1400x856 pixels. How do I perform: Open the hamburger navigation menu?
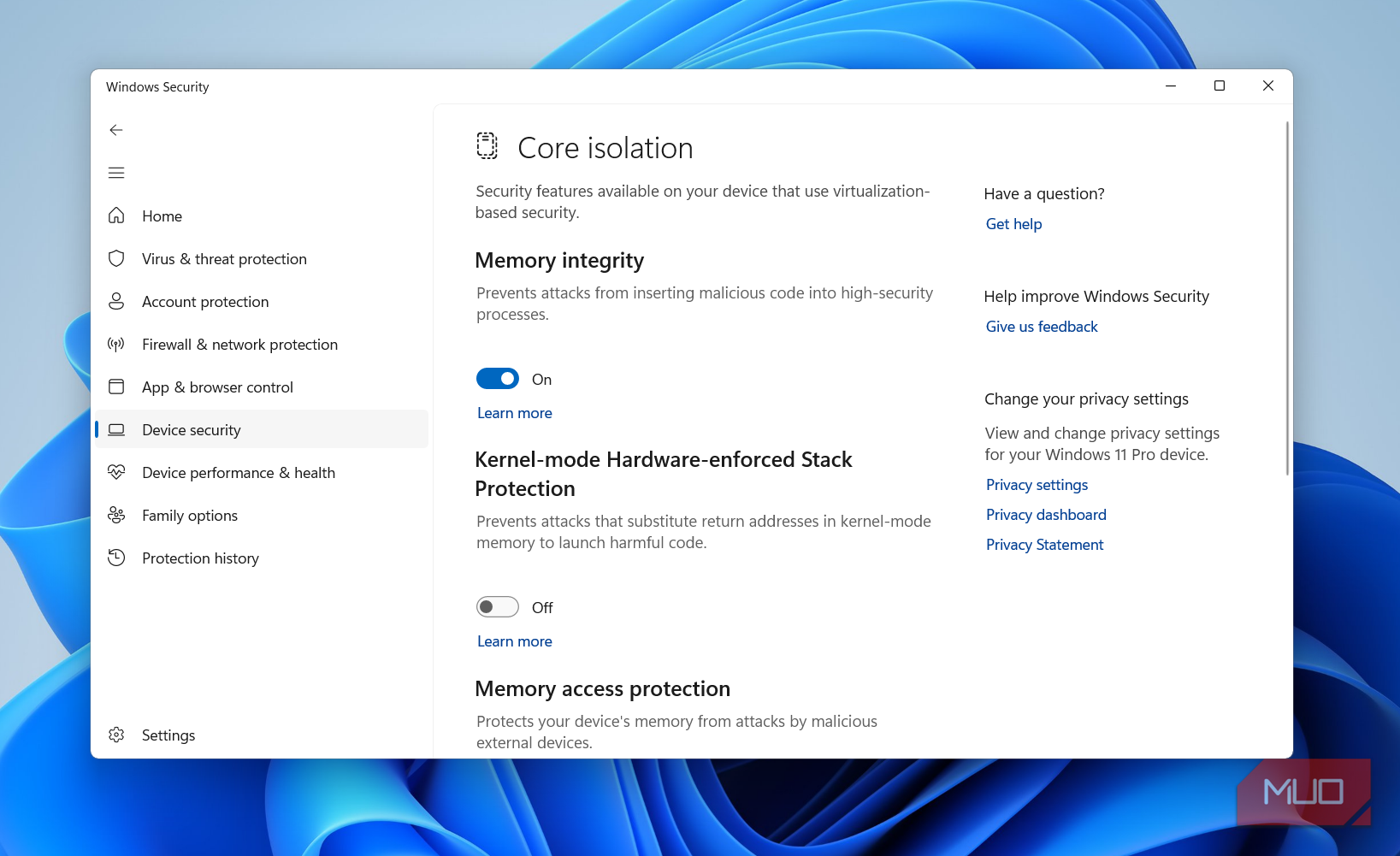[x=116, y=173]
